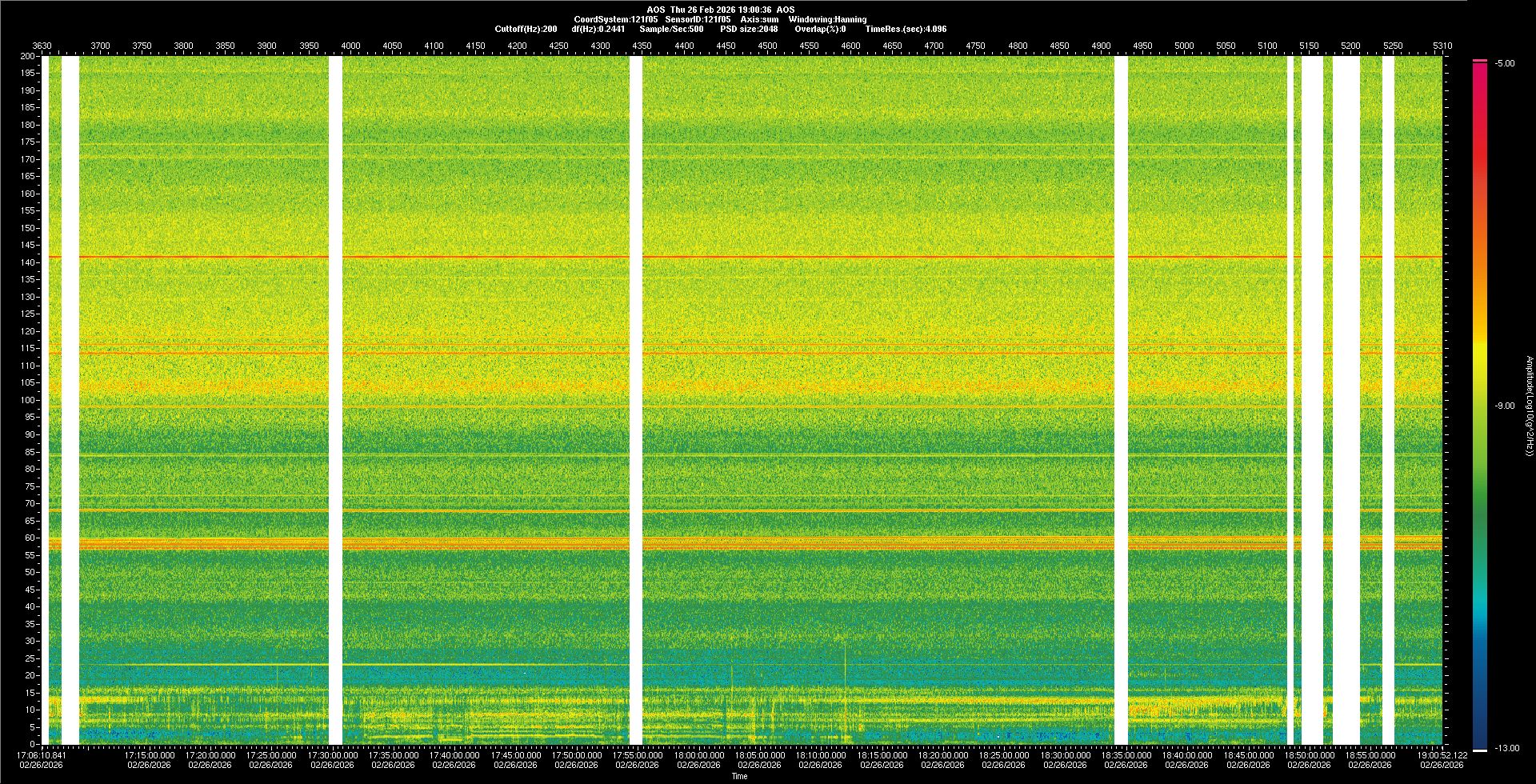Screen dimensions: 1536x784
Task: Click the Time label below the x-axis
Action: pyautogui.click(x=739, y=776)
